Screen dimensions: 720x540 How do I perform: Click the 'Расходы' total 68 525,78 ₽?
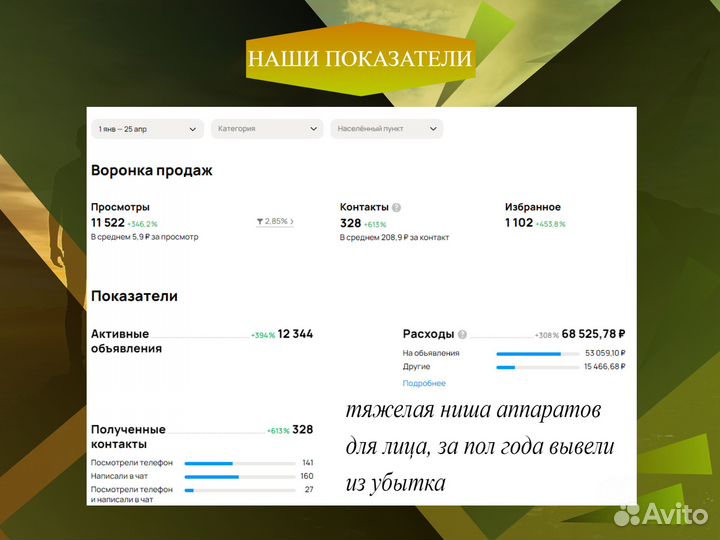click(593, 334)
